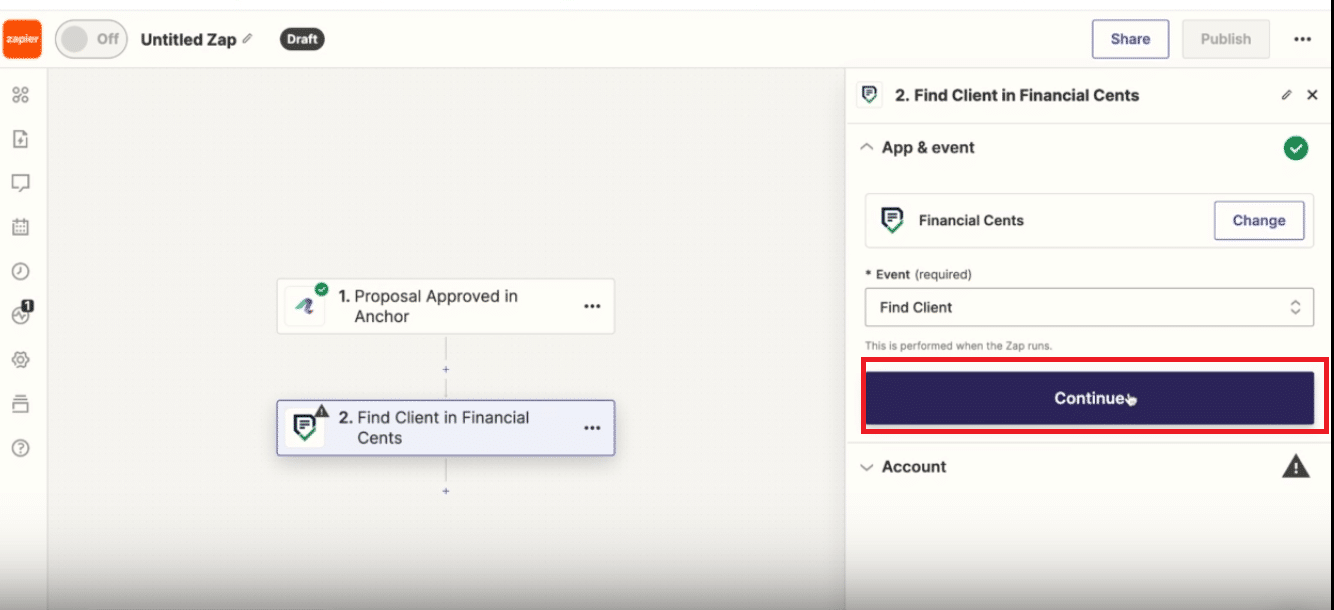Click the Financial Cents logo in app row
Image resolution: width=1334 pixels, height=610 pixels.
892,220
